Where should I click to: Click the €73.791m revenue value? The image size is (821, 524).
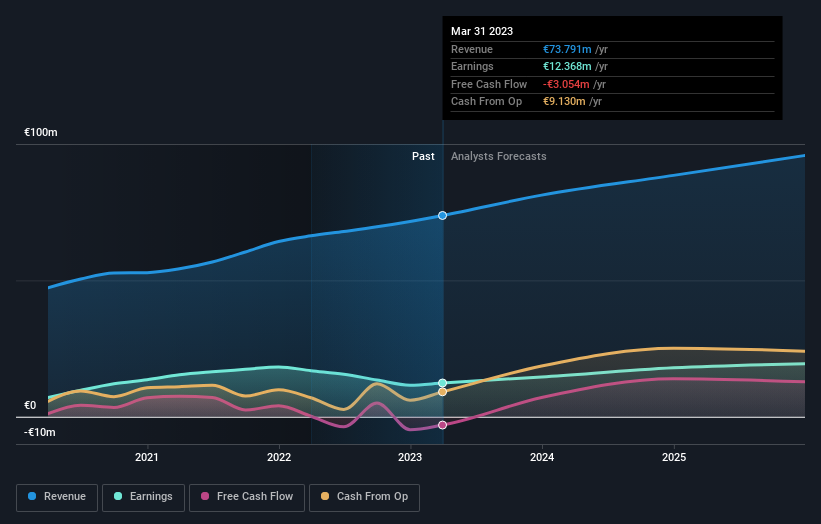(x=567, y=49)
